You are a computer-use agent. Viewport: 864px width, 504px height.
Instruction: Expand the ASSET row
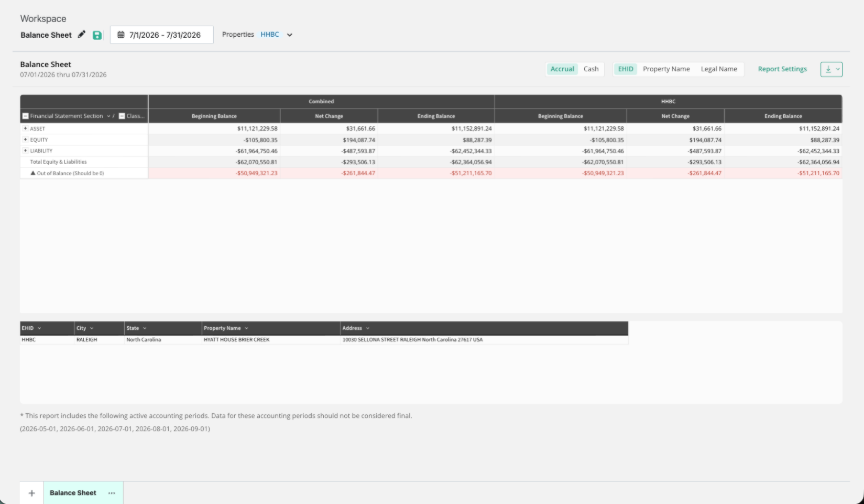point(25,128)
